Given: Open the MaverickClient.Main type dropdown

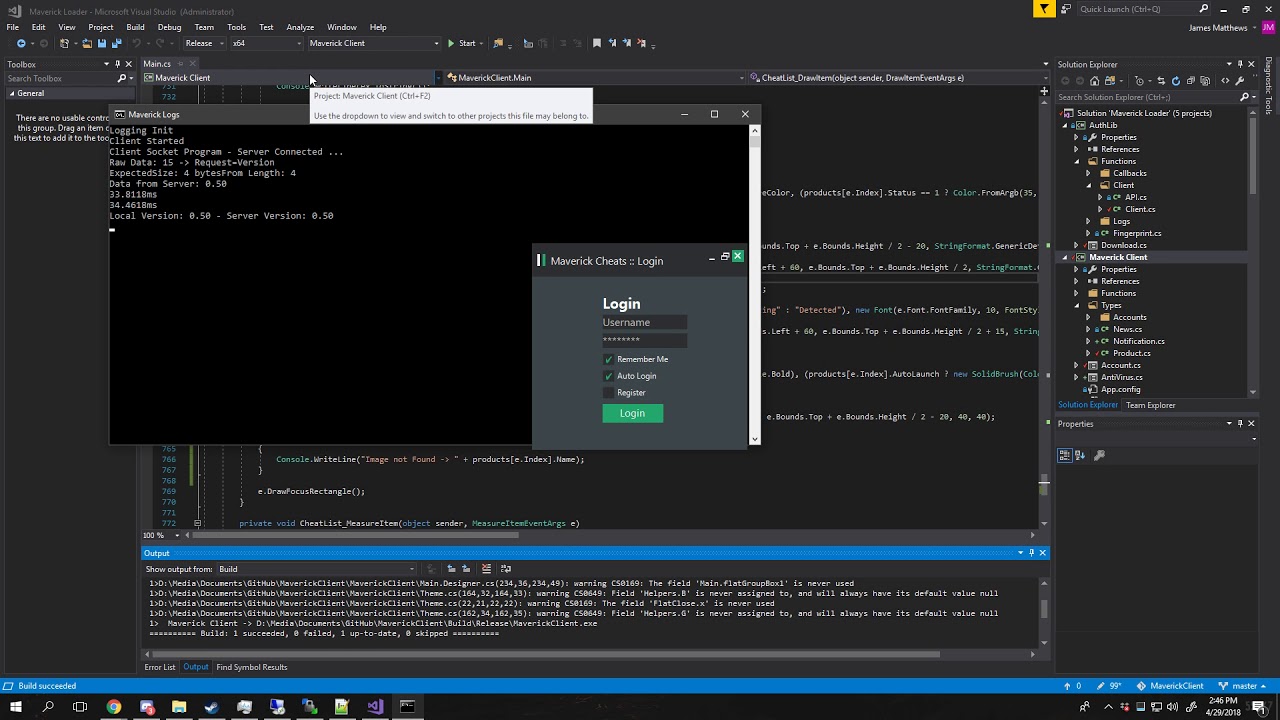Looking at the screenshot, I should [x=595, y=78].
